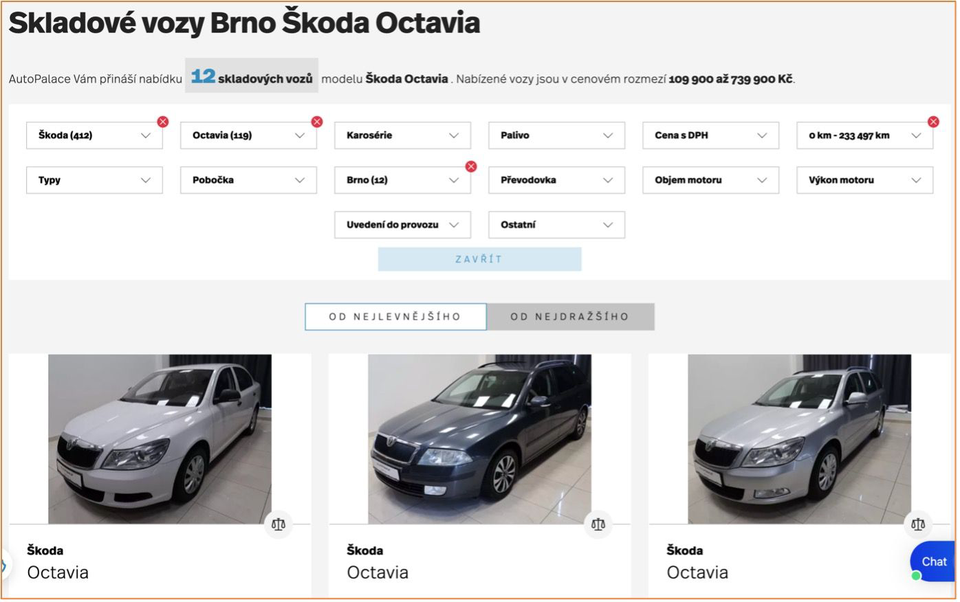Image resolution: width=960 pixels, height=602 pixels.
Task: Open the white Octavia photo
Action: [160, 439]
